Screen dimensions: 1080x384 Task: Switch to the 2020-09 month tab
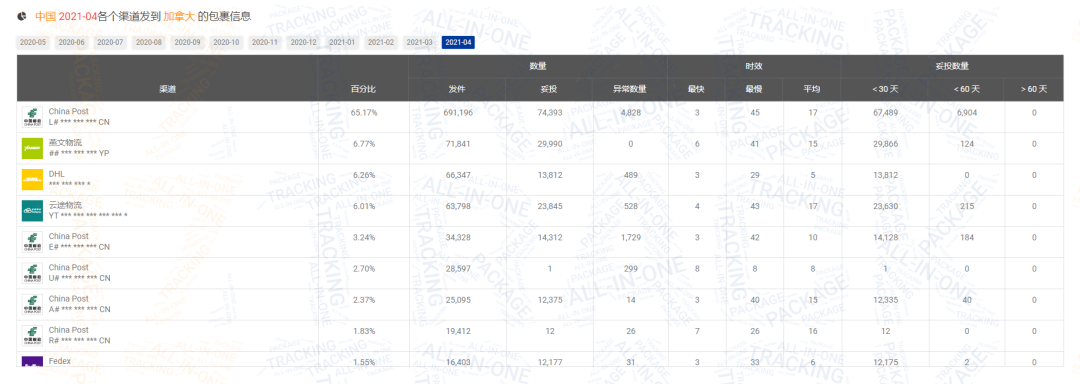tap(187, 42)
